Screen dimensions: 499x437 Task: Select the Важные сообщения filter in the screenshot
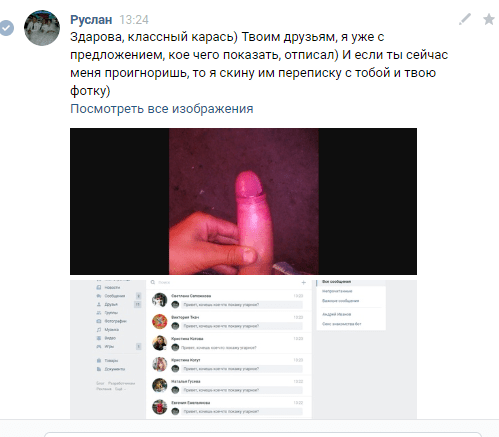(340, 301)
